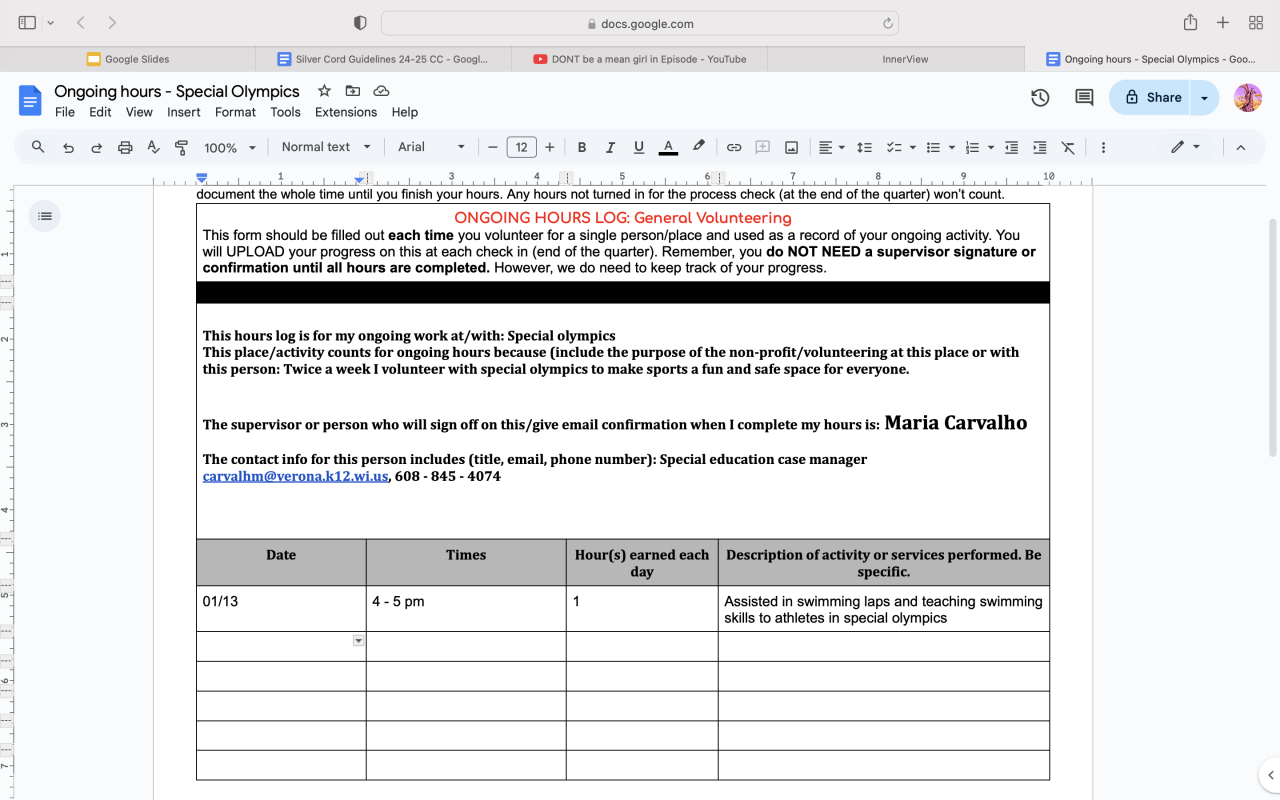Open the text alignment dropdown

832,147
